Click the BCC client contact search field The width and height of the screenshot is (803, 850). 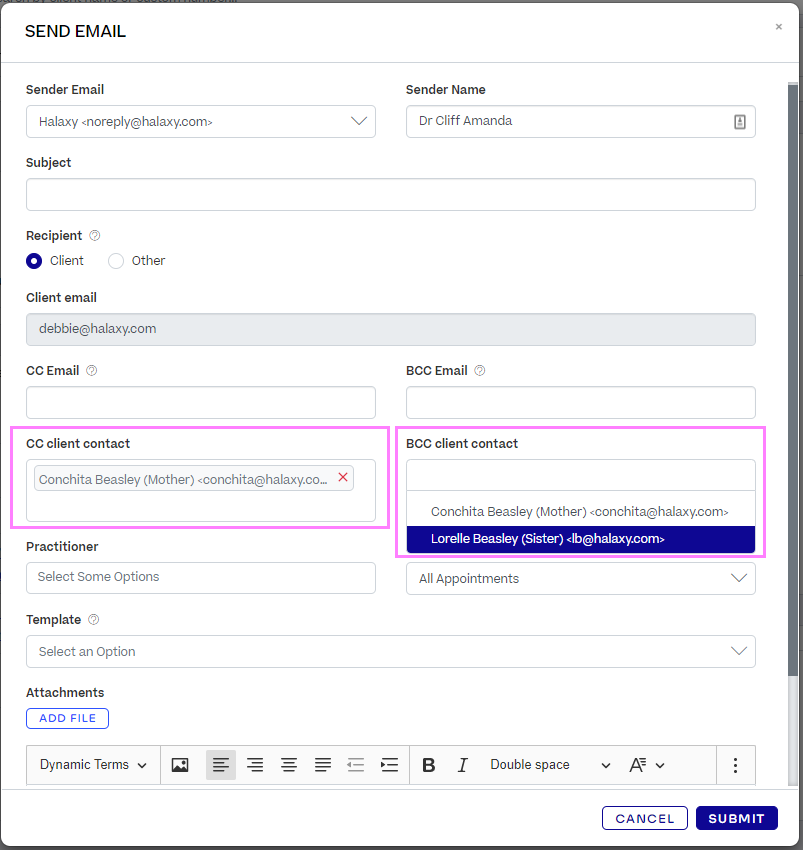coord(581,475)
